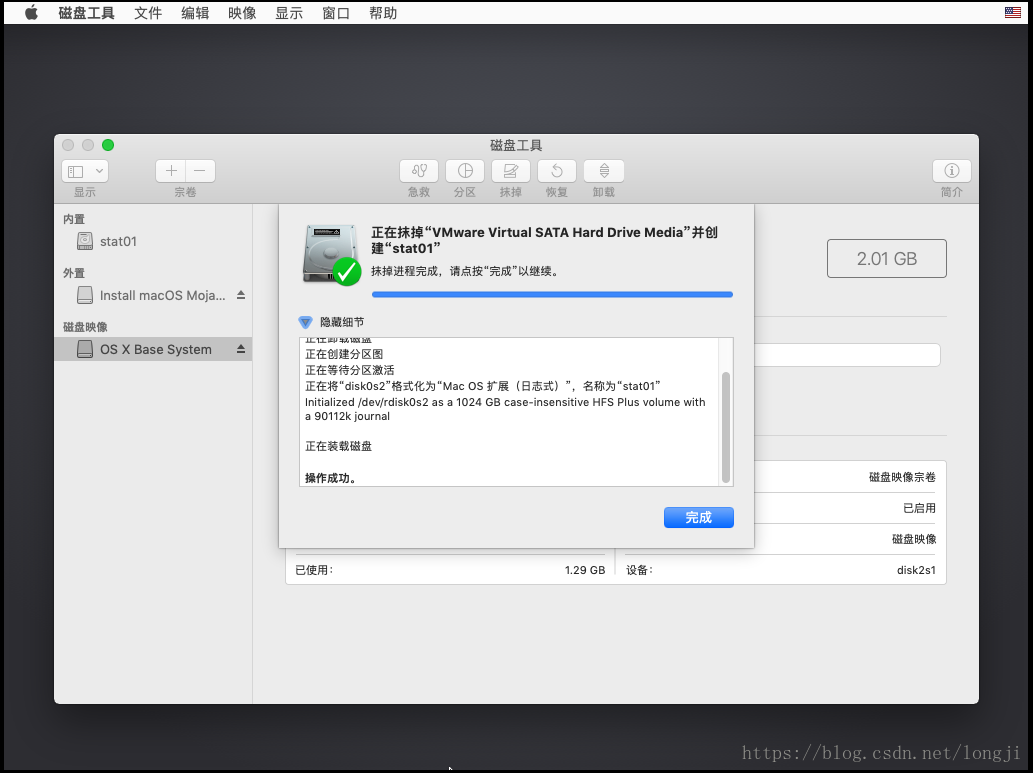Click the add volume plus button
Viewport: 1033px width, 773px height.
pos(171,171)
